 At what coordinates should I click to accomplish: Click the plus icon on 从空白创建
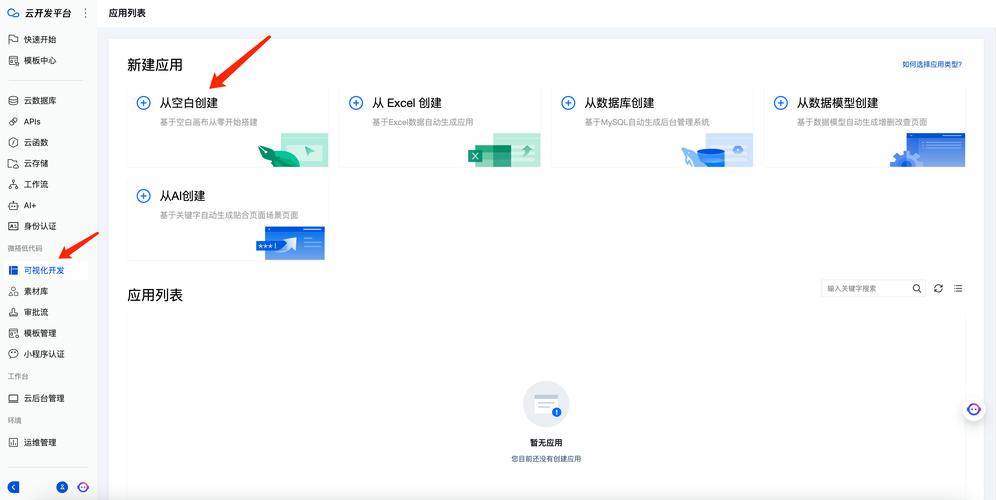(143, 103)
